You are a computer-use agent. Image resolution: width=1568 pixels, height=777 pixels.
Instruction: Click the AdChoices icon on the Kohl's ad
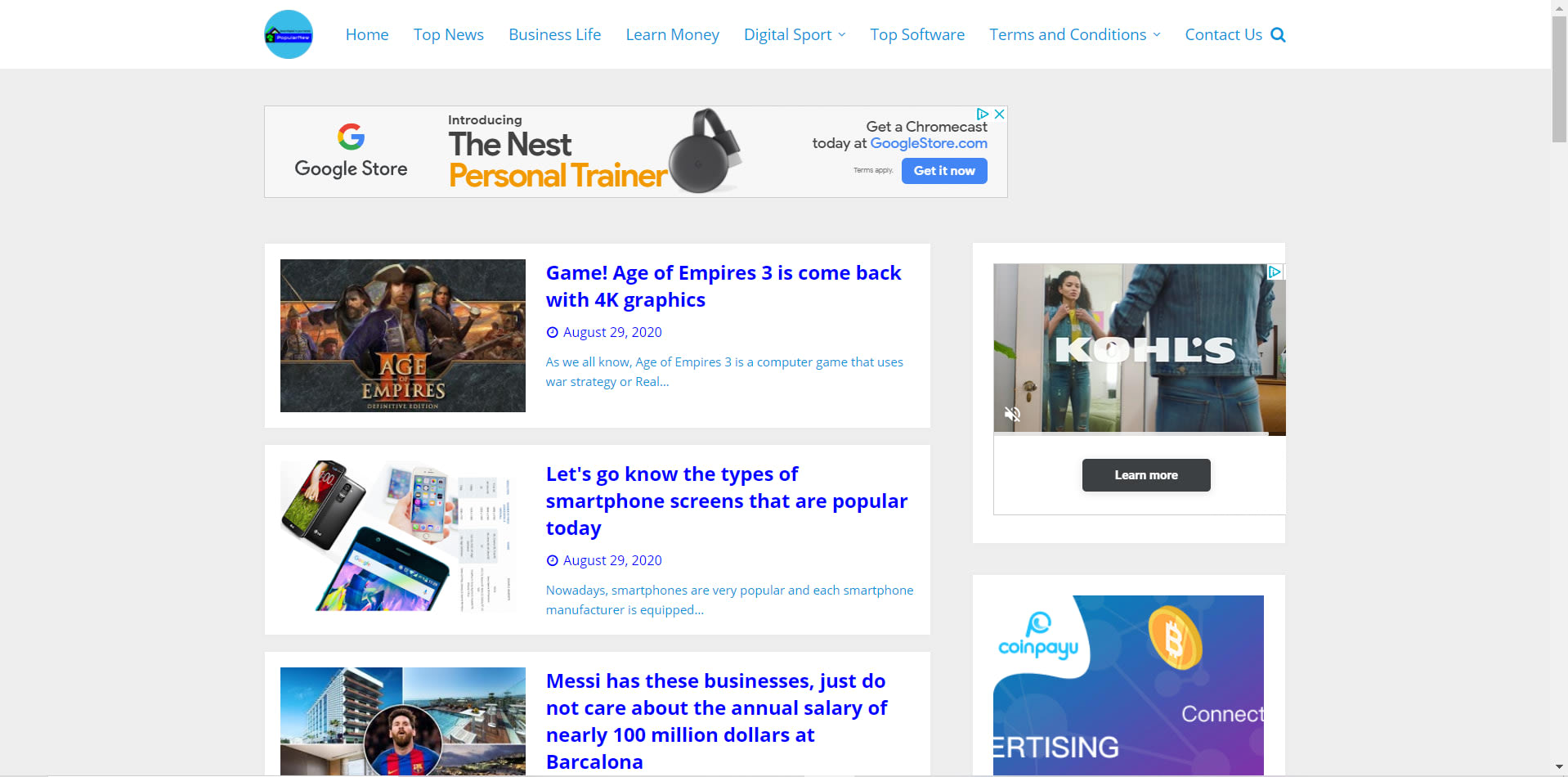click(1275, 272)
